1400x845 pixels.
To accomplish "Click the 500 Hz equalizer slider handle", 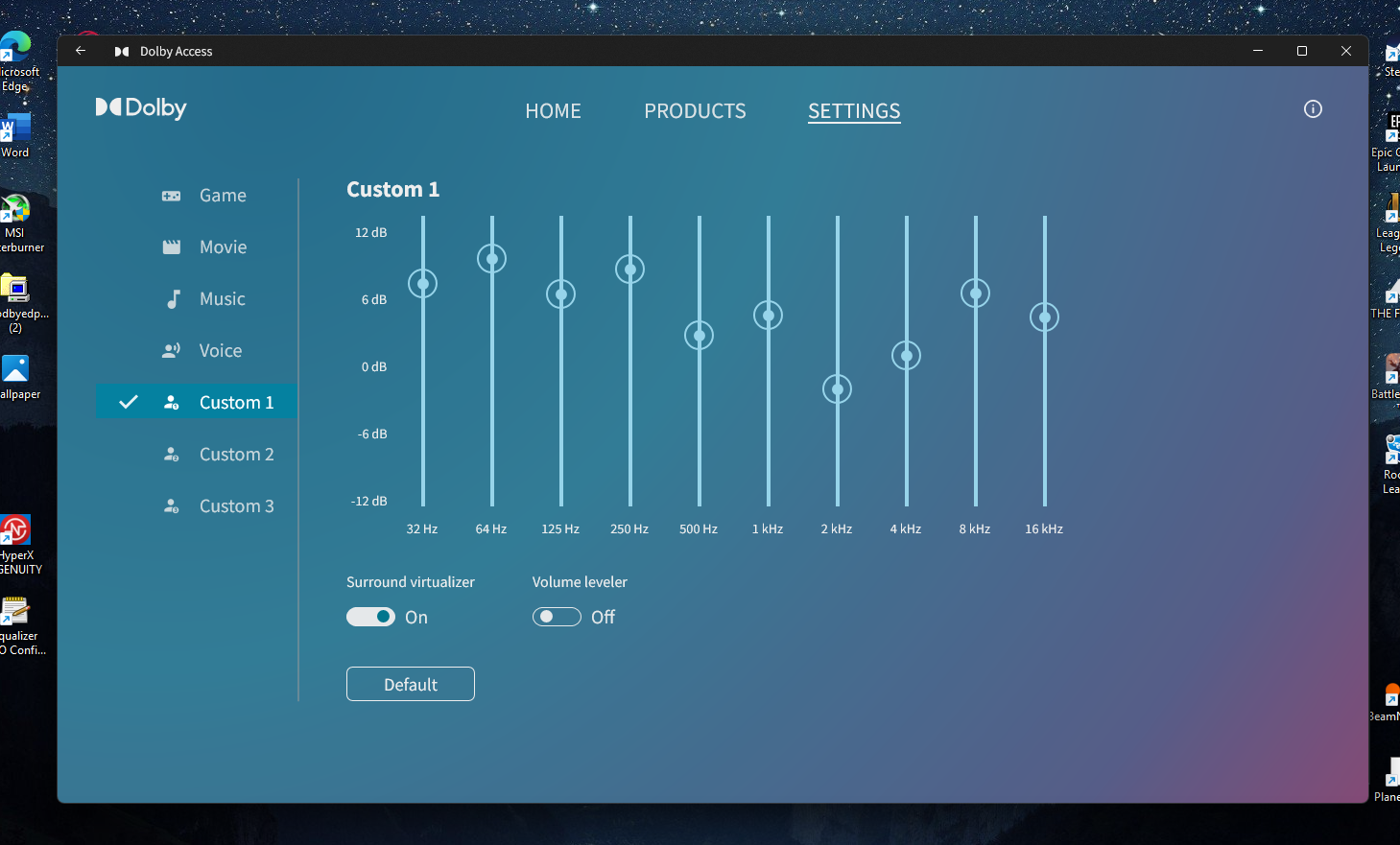I will point(700,335).
